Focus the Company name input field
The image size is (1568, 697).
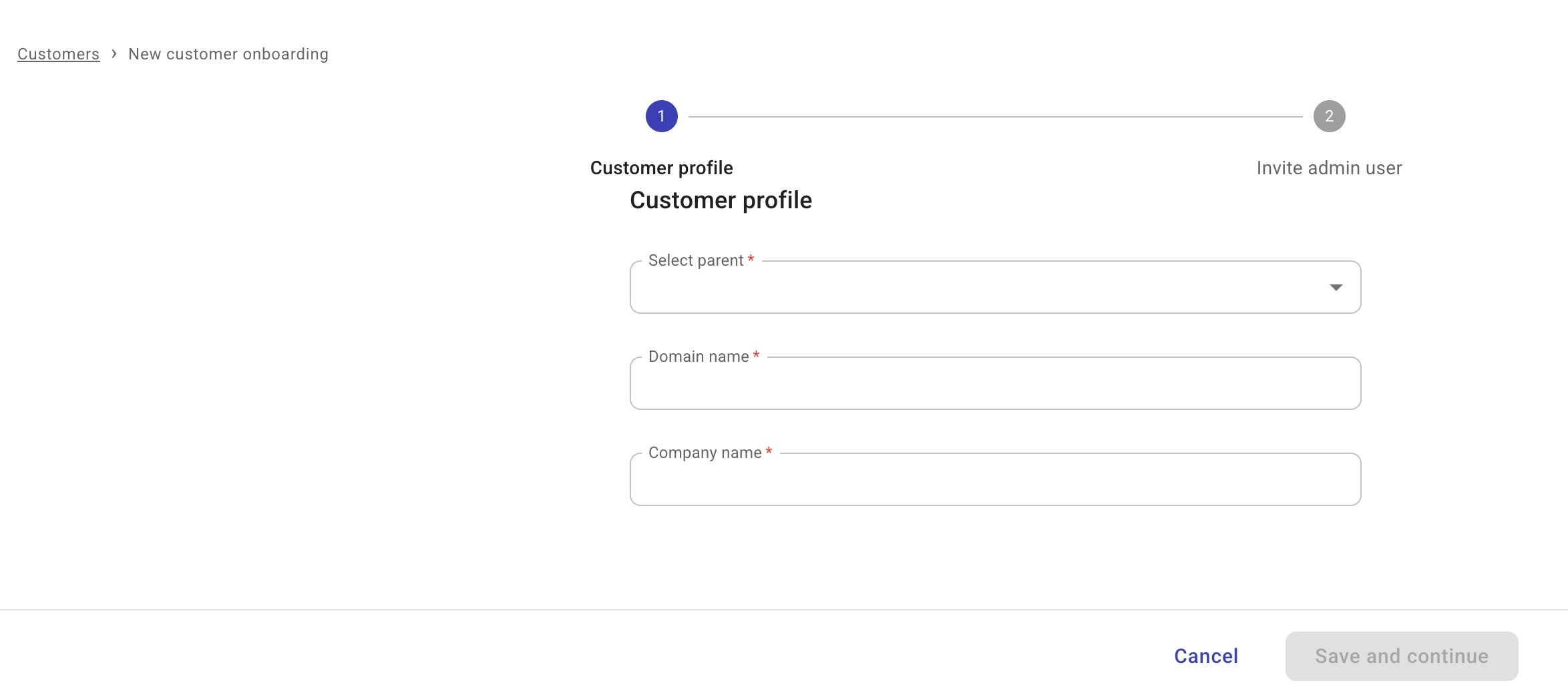[994, 479]
